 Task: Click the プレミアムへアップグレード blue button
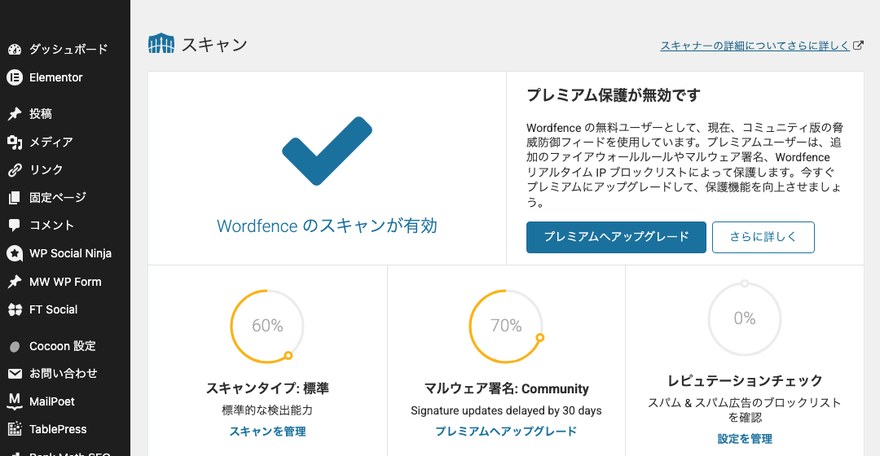616,237
